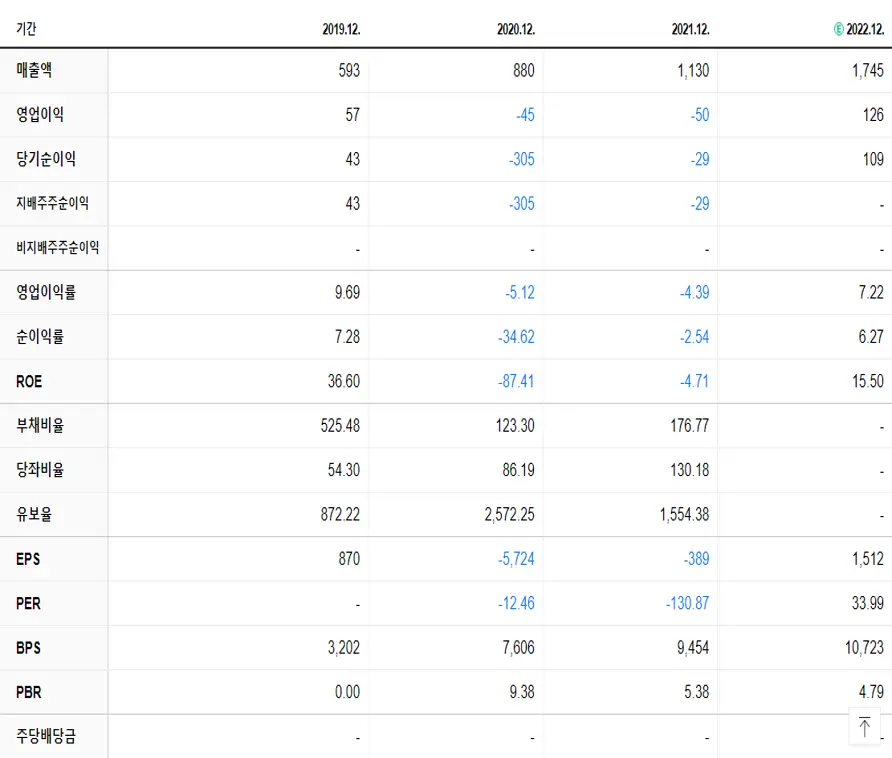Click the PBR row label
Viewport: 892px width, 758px height.
[29, 692]
